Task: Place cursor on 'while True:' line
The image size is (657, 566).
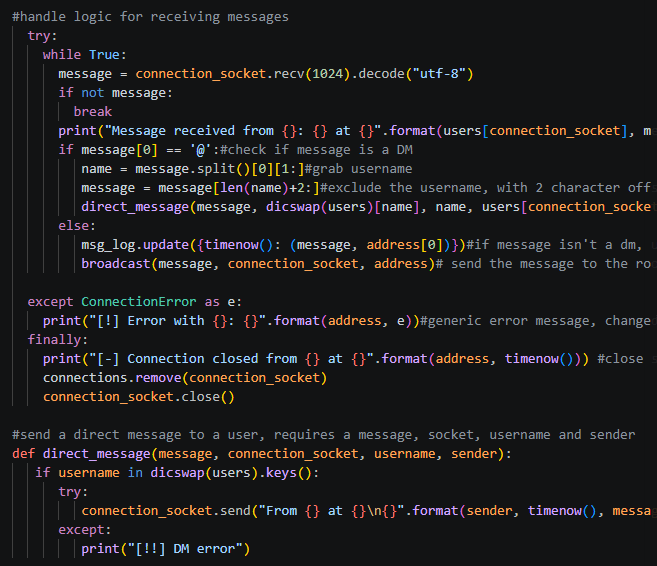Action: (85, 54)
